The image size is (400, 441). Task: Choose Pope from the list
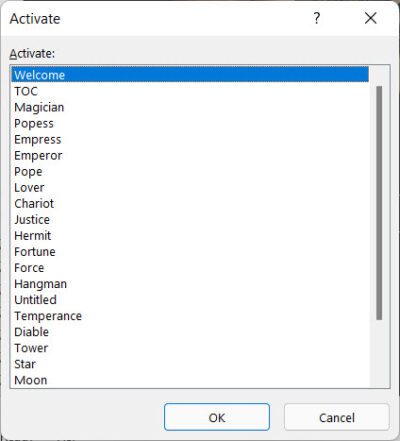click(x=190, y=171)
